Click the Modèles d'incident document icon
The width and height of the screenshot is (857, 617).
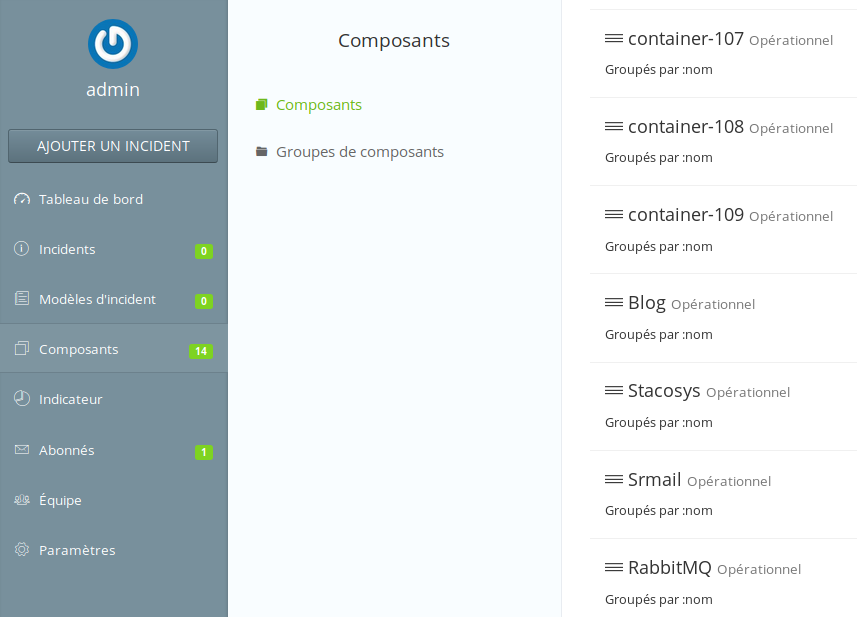tap(22, 299)
